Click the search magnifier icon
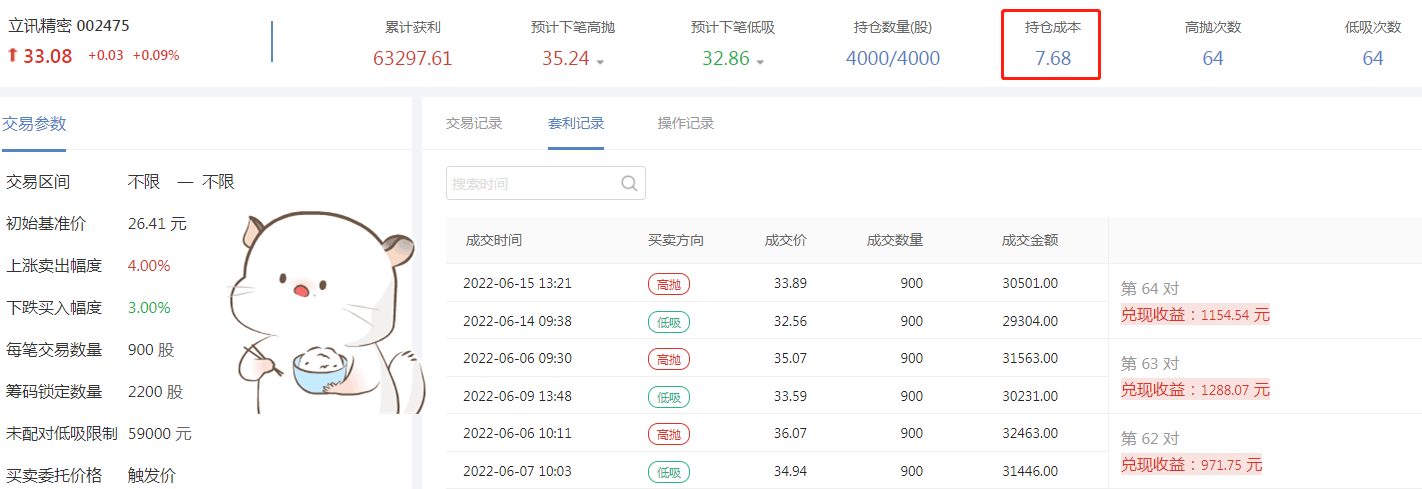 click(629, 183)
